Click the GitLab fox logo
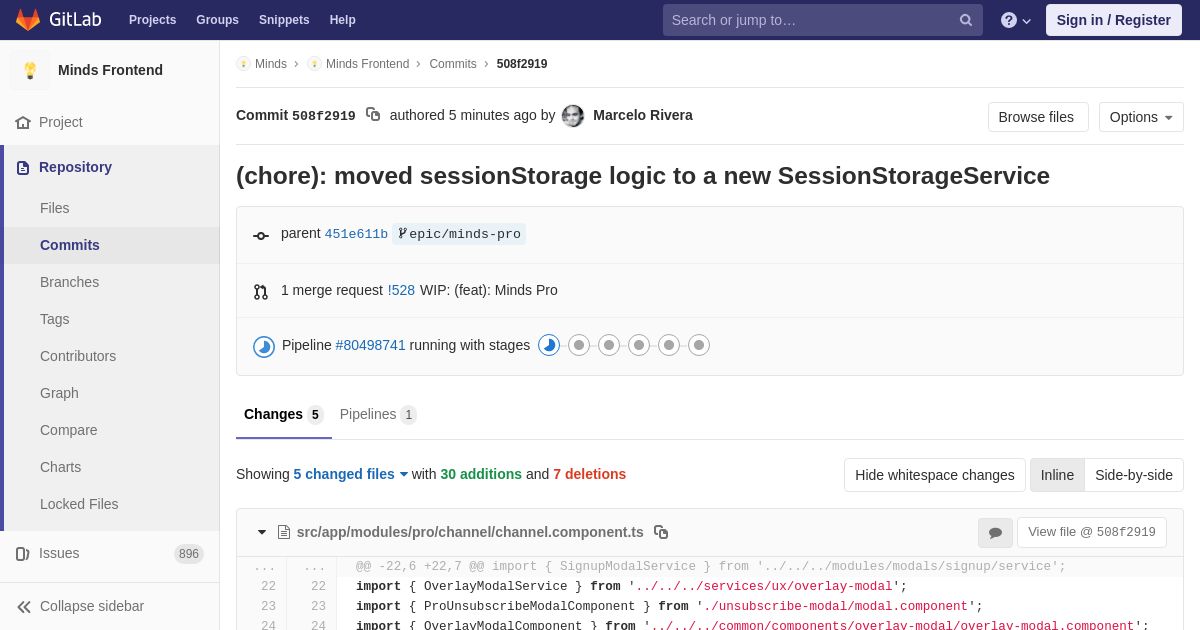Screen dimensions: 1200x630 (28, 20)
